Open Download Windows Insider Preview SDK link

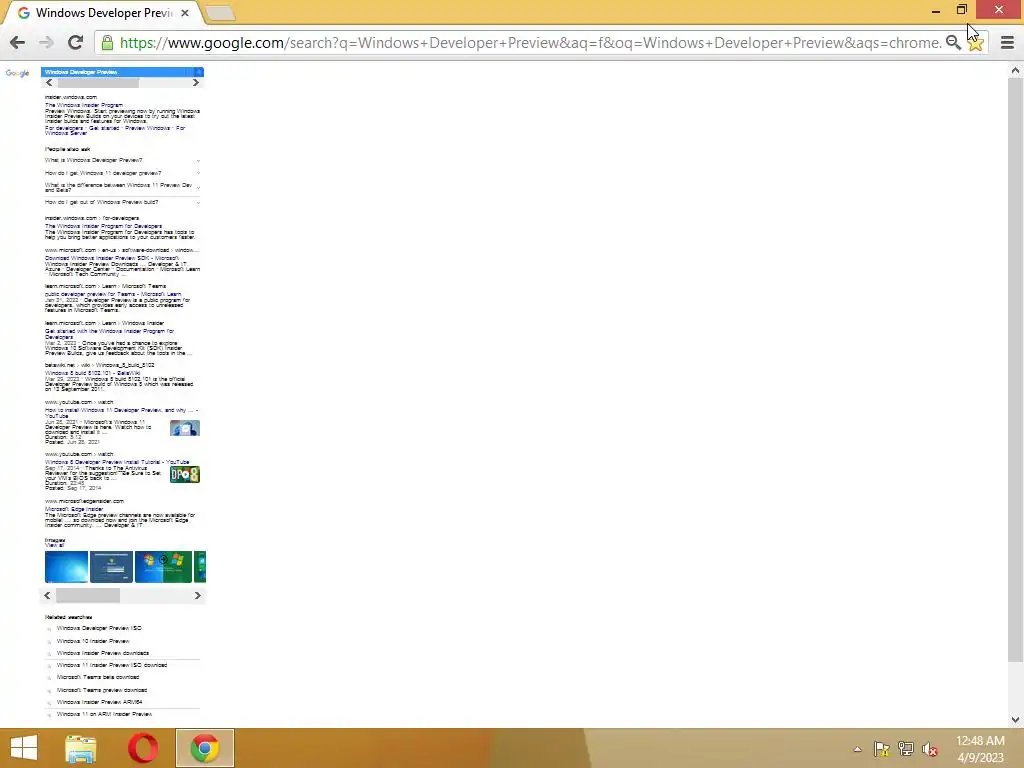tap(111, 258)
